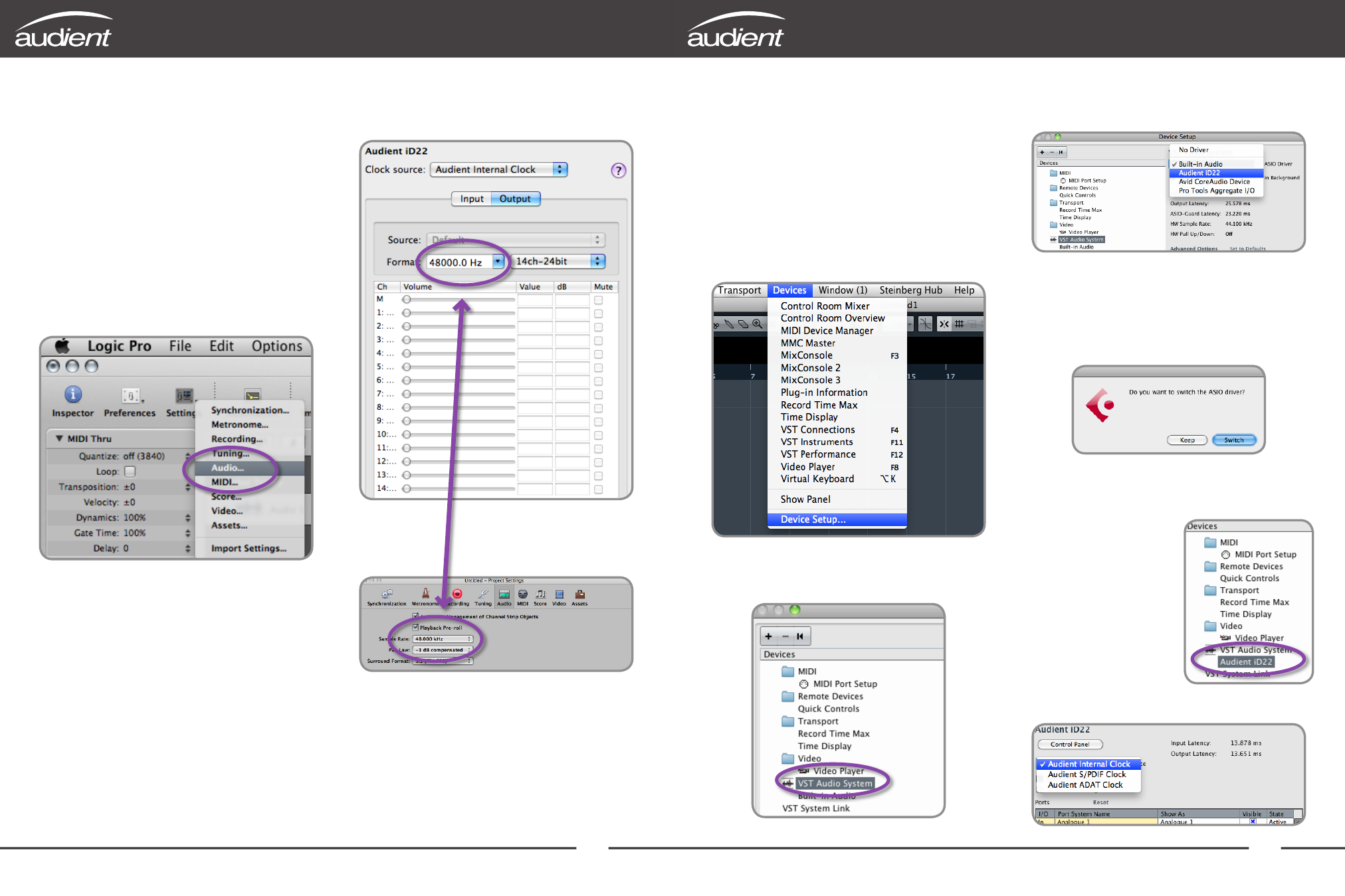The width and height of the screenshot is (1345, 896).
Task: Choose Import Settings... in Logic menu
Action: 249,549
